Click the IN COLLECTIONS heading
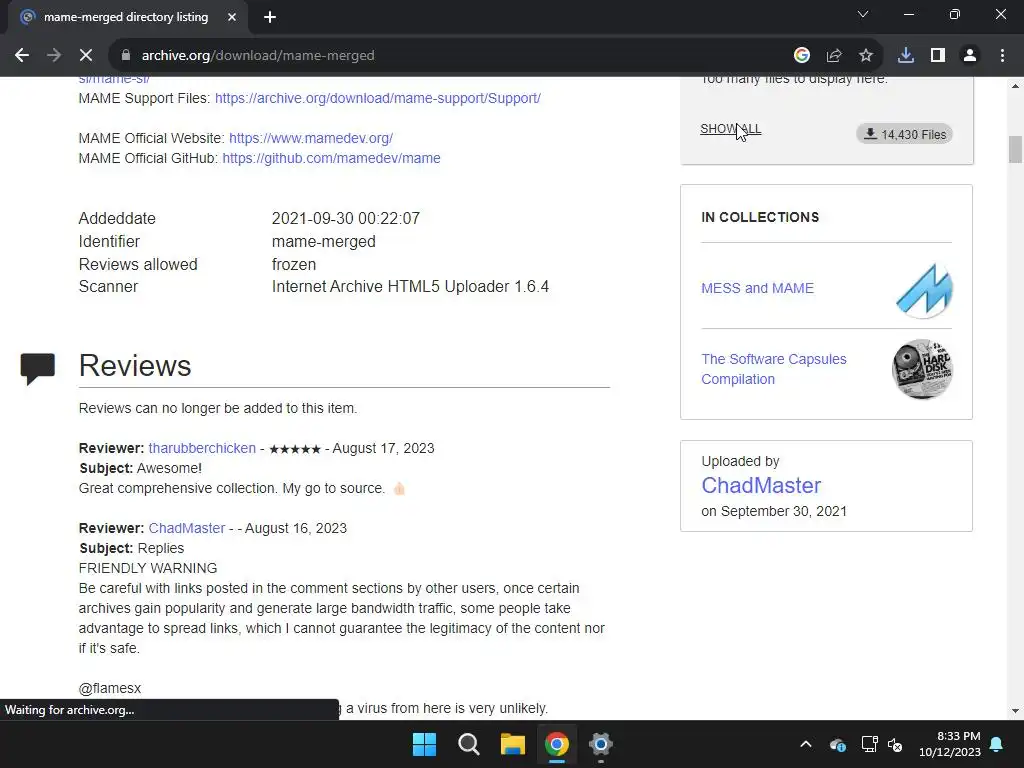The width and height of the screenshot is (1024, 768). 760,217
